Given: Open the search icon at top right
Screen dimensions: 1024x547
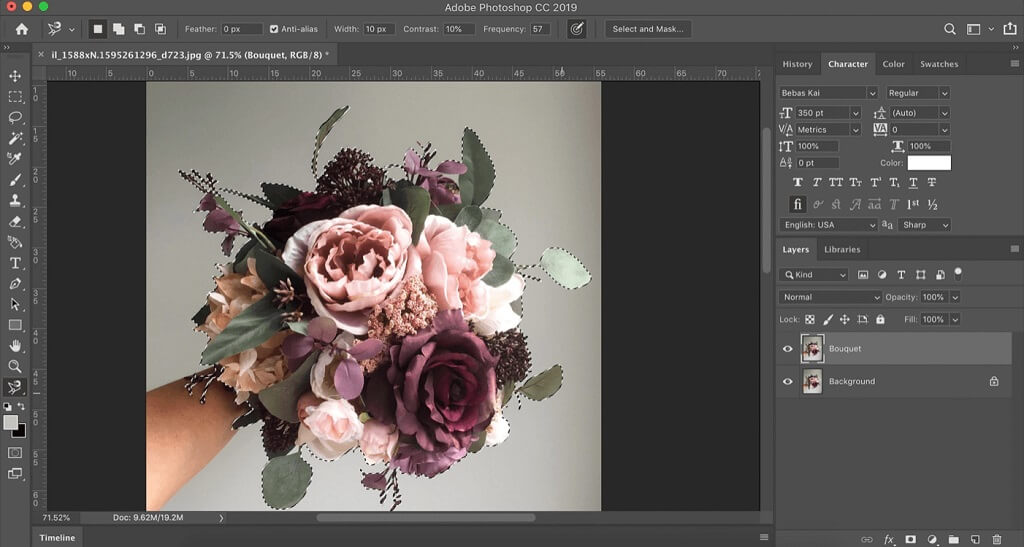Looking at the screenshot, I should 950,29.
